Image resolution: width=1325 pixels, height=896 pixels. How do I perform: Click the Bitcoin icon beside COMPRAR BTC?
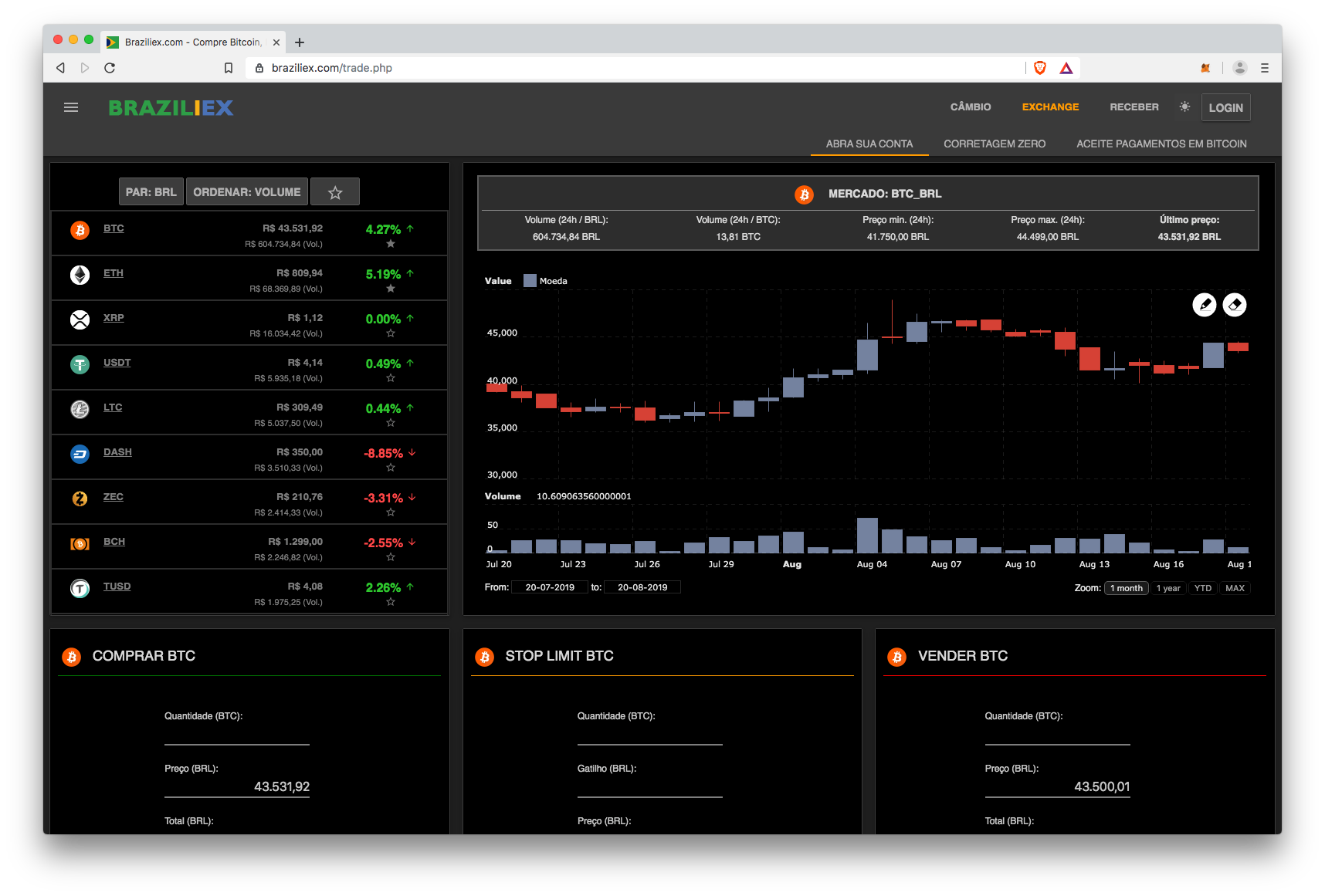72,657
